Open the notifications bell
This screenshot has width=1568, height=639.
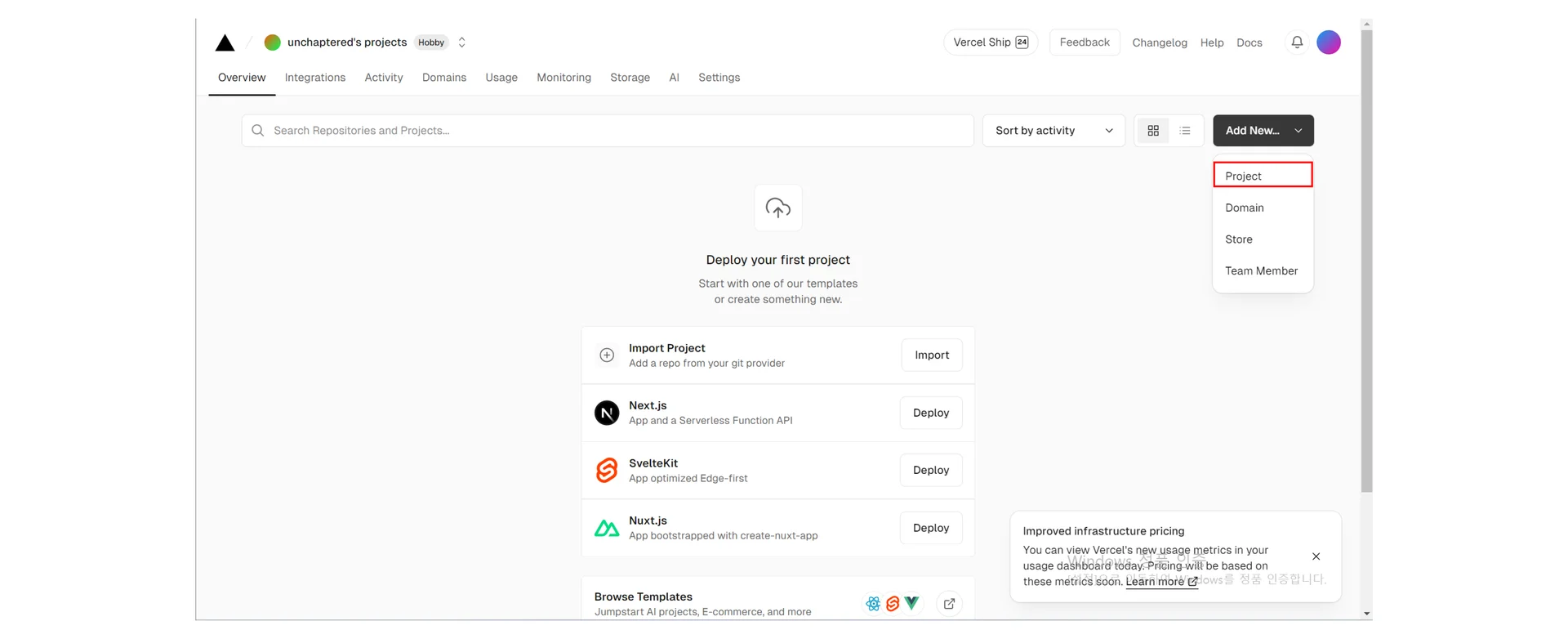[1297, 42]
